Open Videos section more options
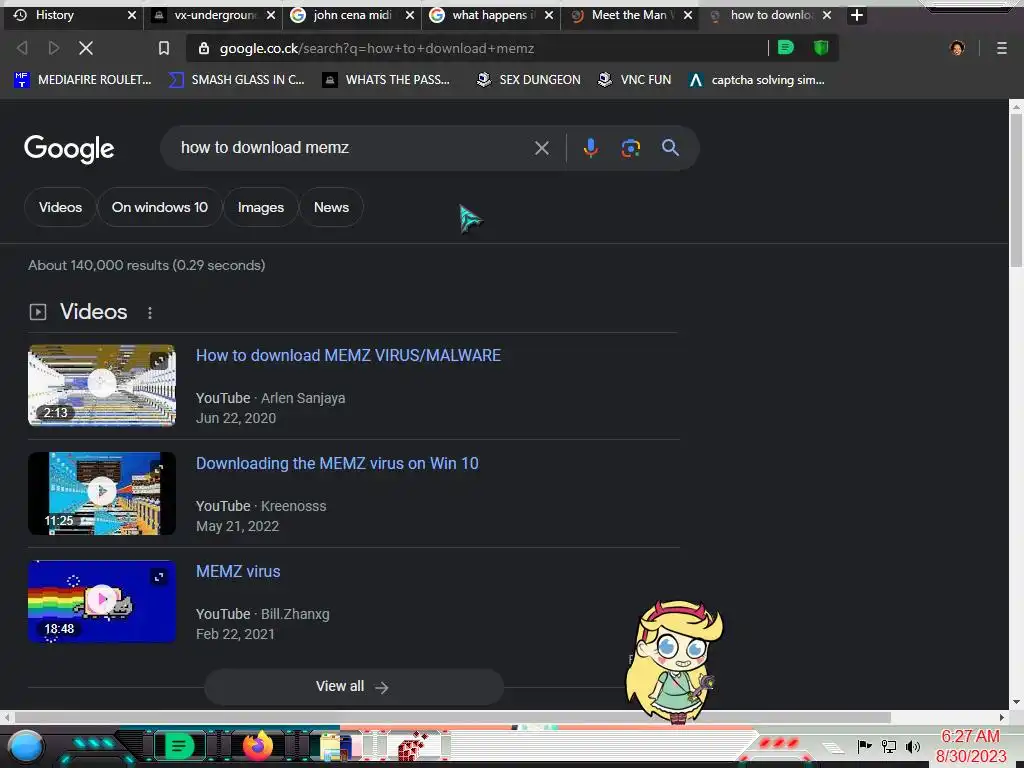The image size is (1024, 768). tap(150, 313)
